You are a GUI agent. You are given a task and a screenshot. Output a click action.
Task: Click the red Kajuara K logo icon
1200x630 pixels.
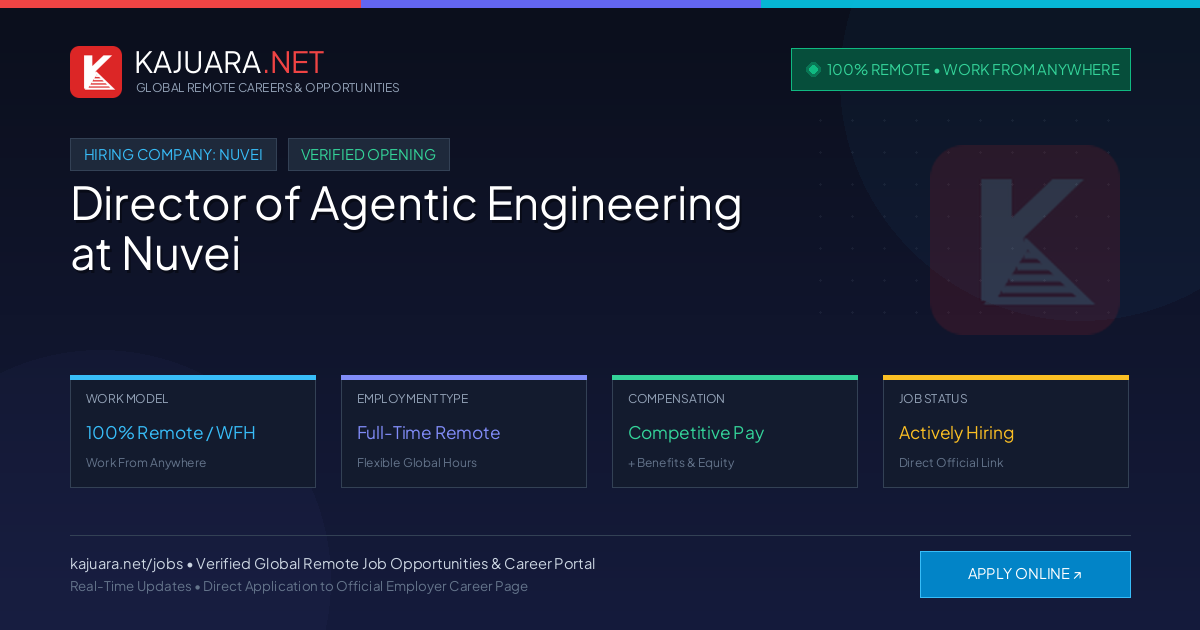click(96, 72)
